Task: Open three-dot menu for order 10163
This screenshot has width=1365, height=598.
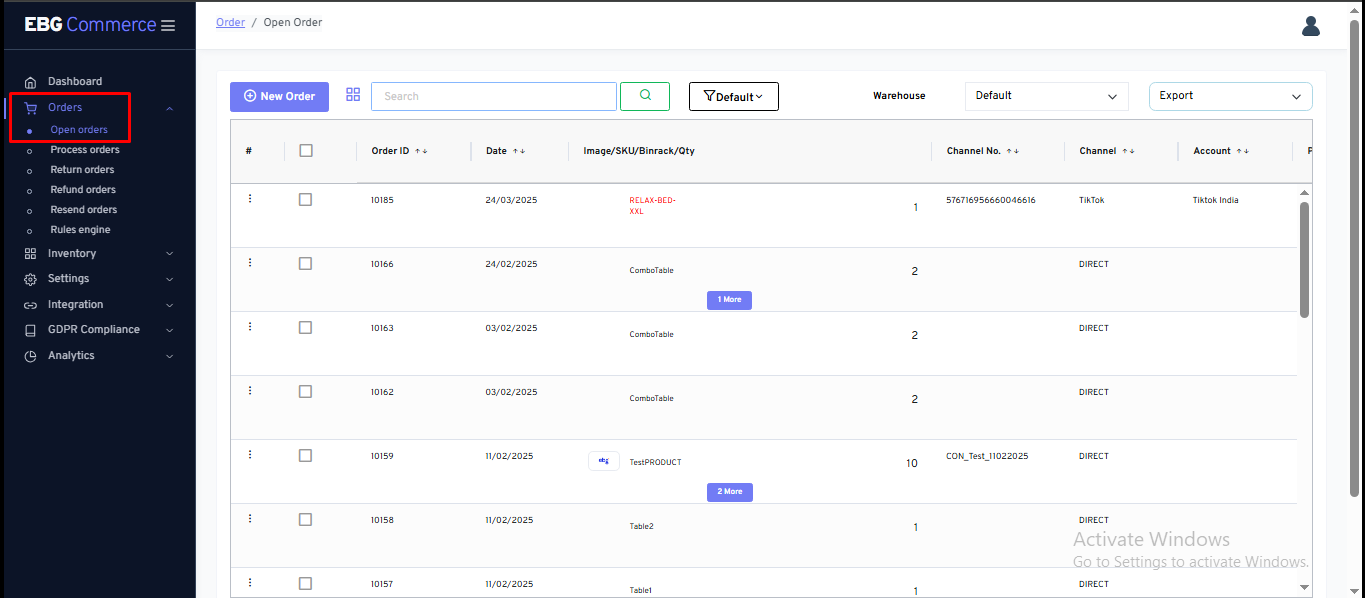Action: click(x=250, y=327)
